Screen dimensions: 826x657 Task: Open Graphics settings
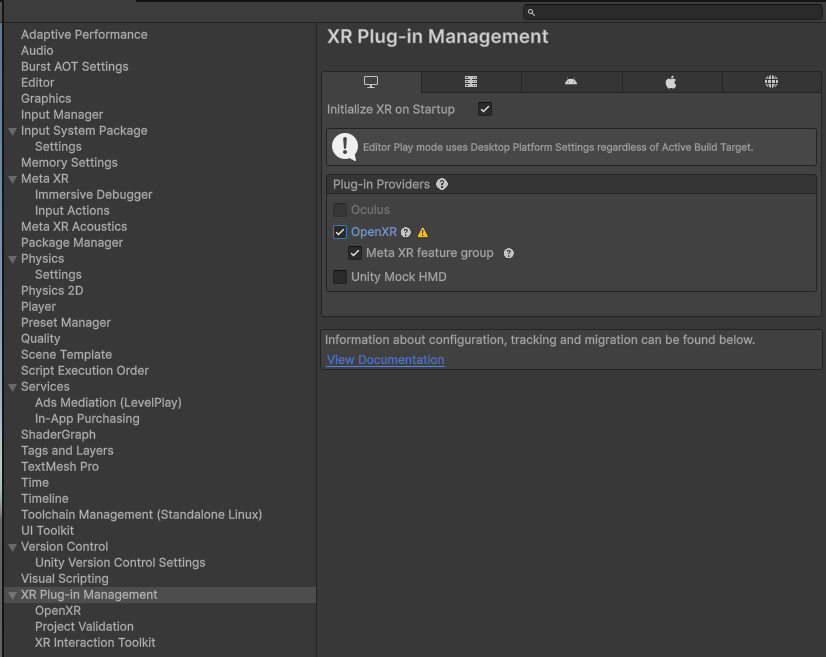point(46,99)
